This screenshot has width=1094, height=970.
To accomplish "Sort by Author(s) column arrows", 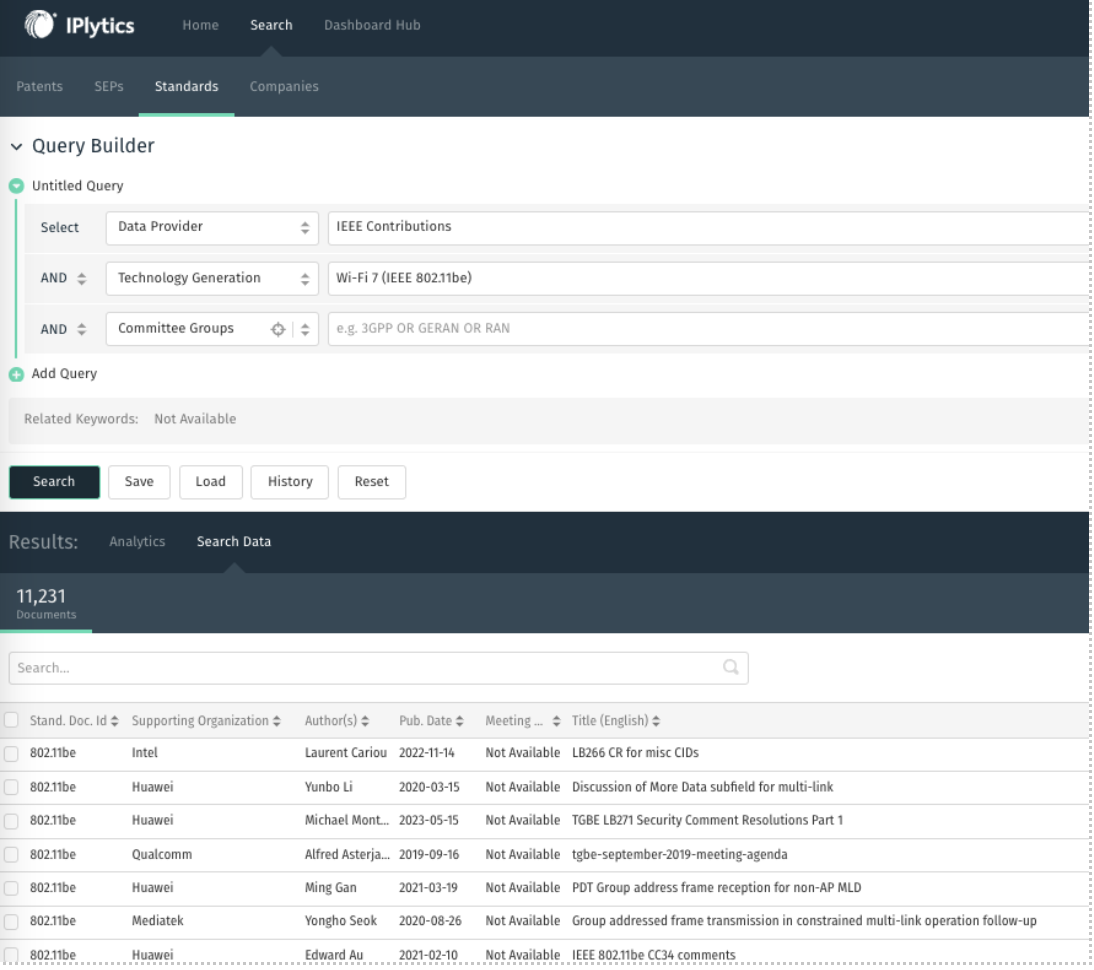I will (x=365, y=721).
